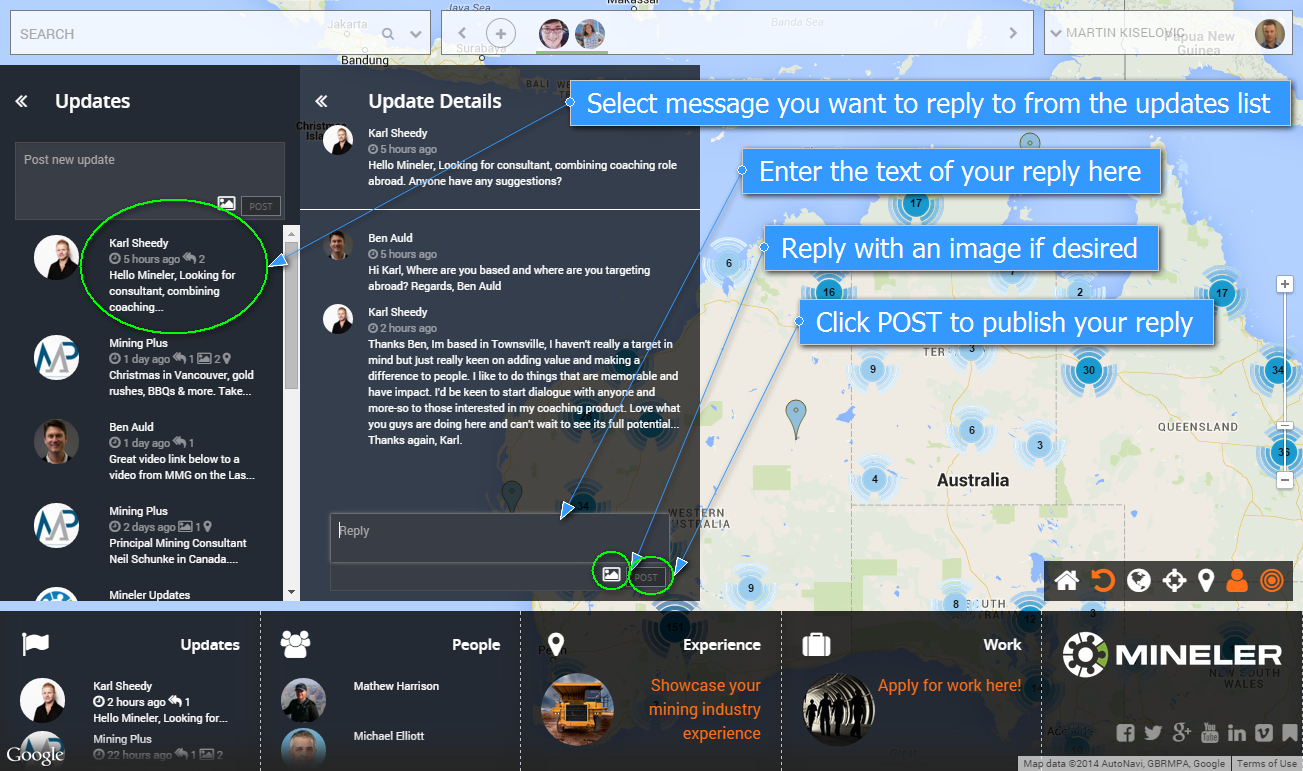Click the home icon in map toolbar
The height and width of the screenshot is (771, 1303).
[x=1067, y=581]
